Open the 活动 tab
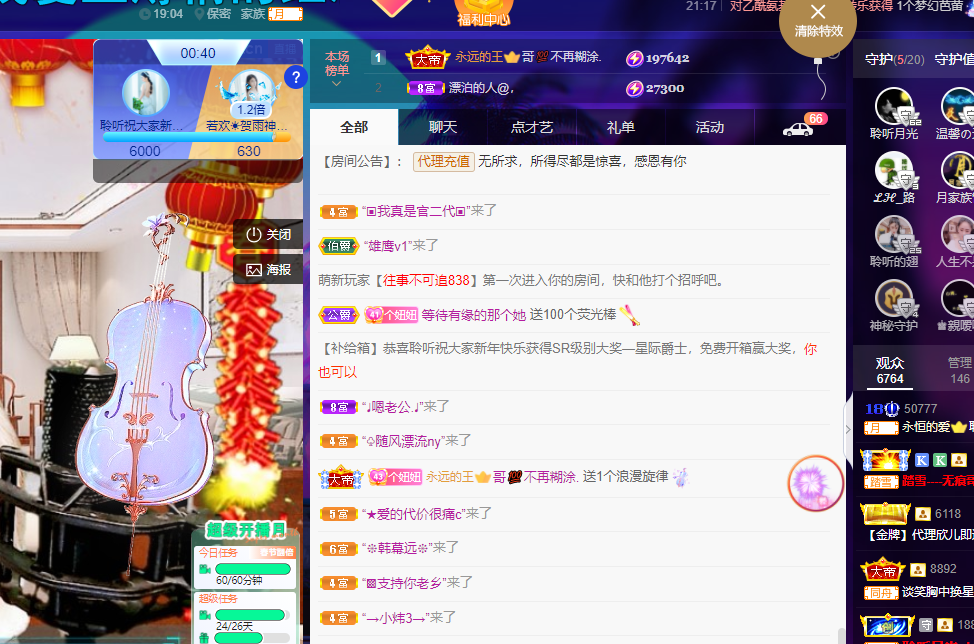 [709, 127]
